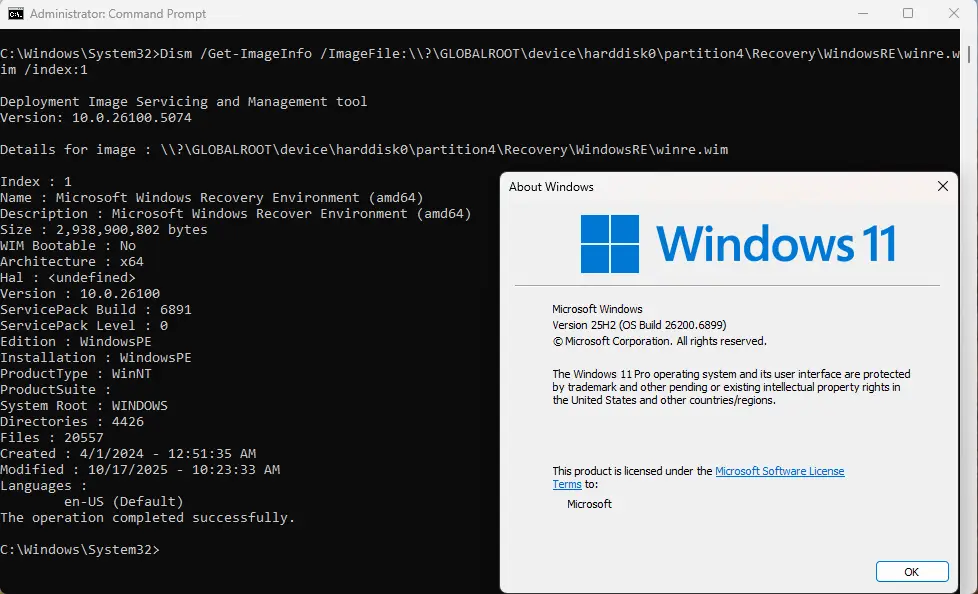Click 'Version 25H2 (OS Build 26200.6899)' text
978x594 pixels.
pyautogui.click(x=639, y=325)
